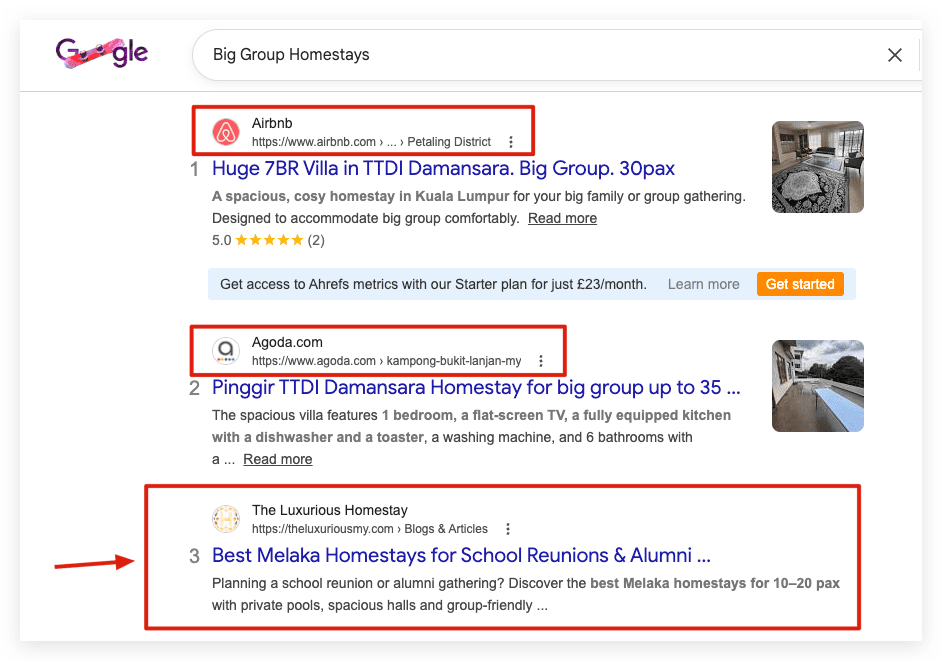The width and height of the screenshot is (942, 661).
Task: Click Read more on Airbnb snippet
Action: tap(562, 218)
